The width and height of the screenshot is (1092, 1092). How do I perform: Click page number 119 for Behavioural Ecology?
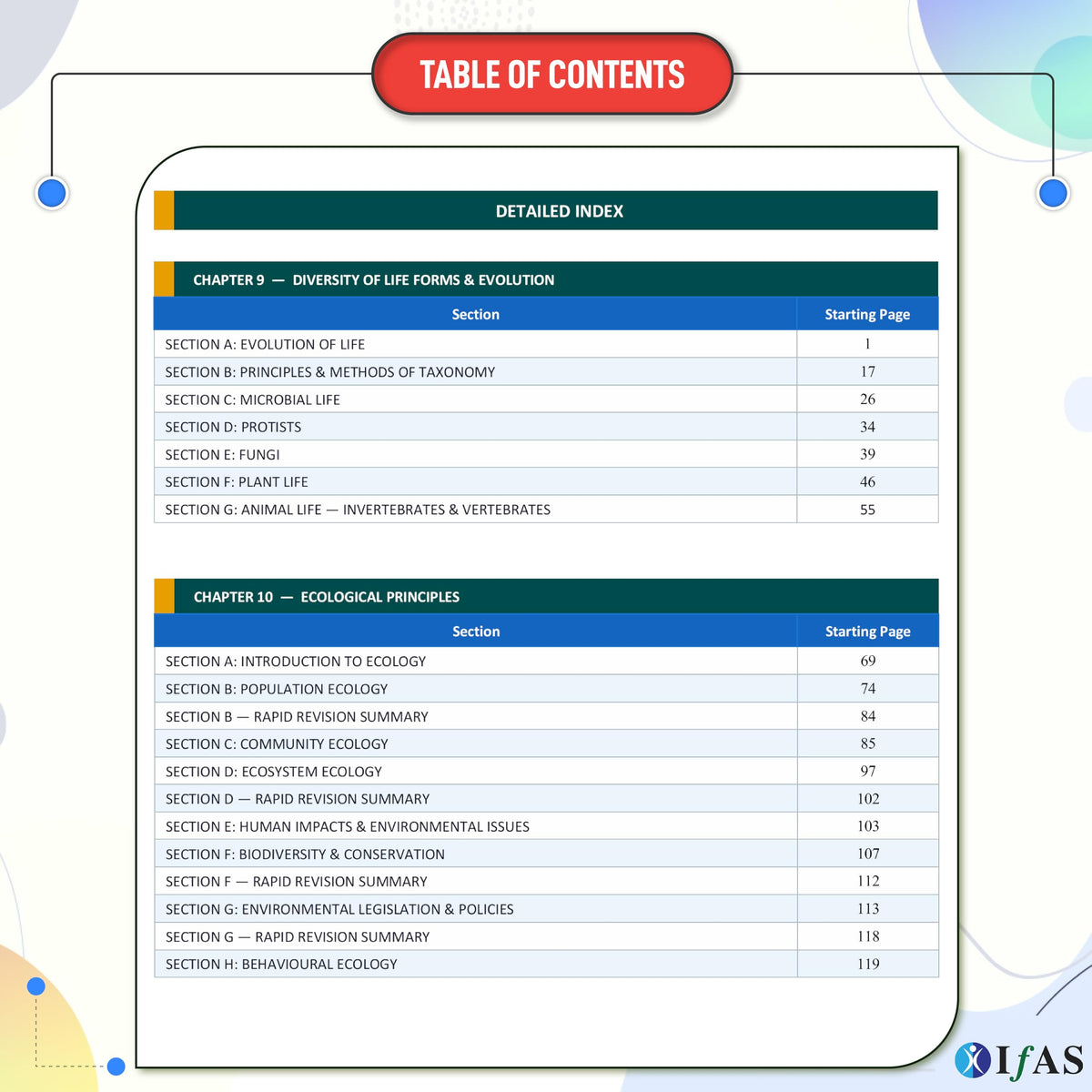[868, 964]
